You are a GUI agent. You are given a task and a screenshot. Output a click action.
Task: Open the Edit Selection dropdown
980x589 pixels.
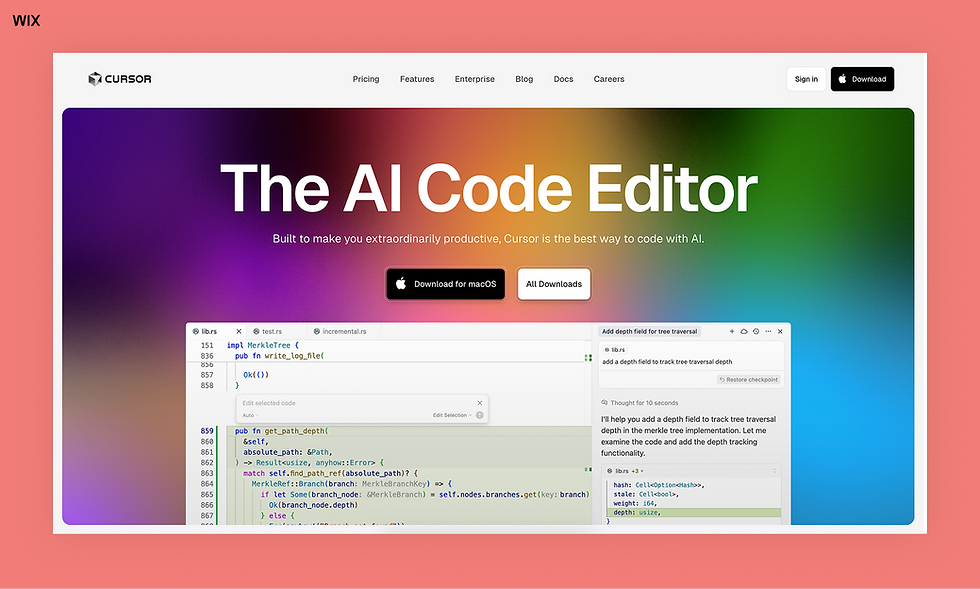tap(452, 415)
